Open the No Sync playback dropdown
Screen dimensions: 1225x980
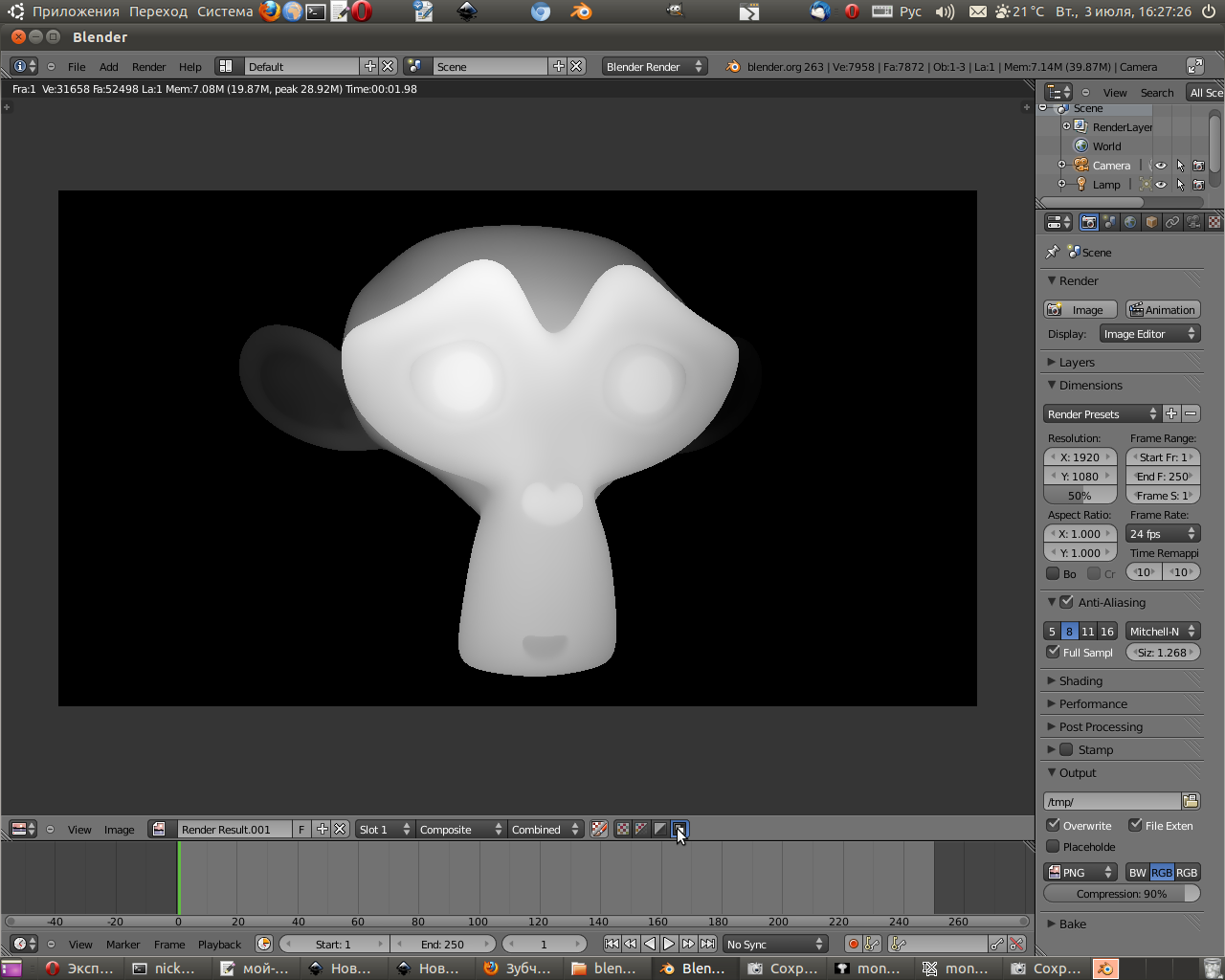pyautogui.click(x=775, y=944)
